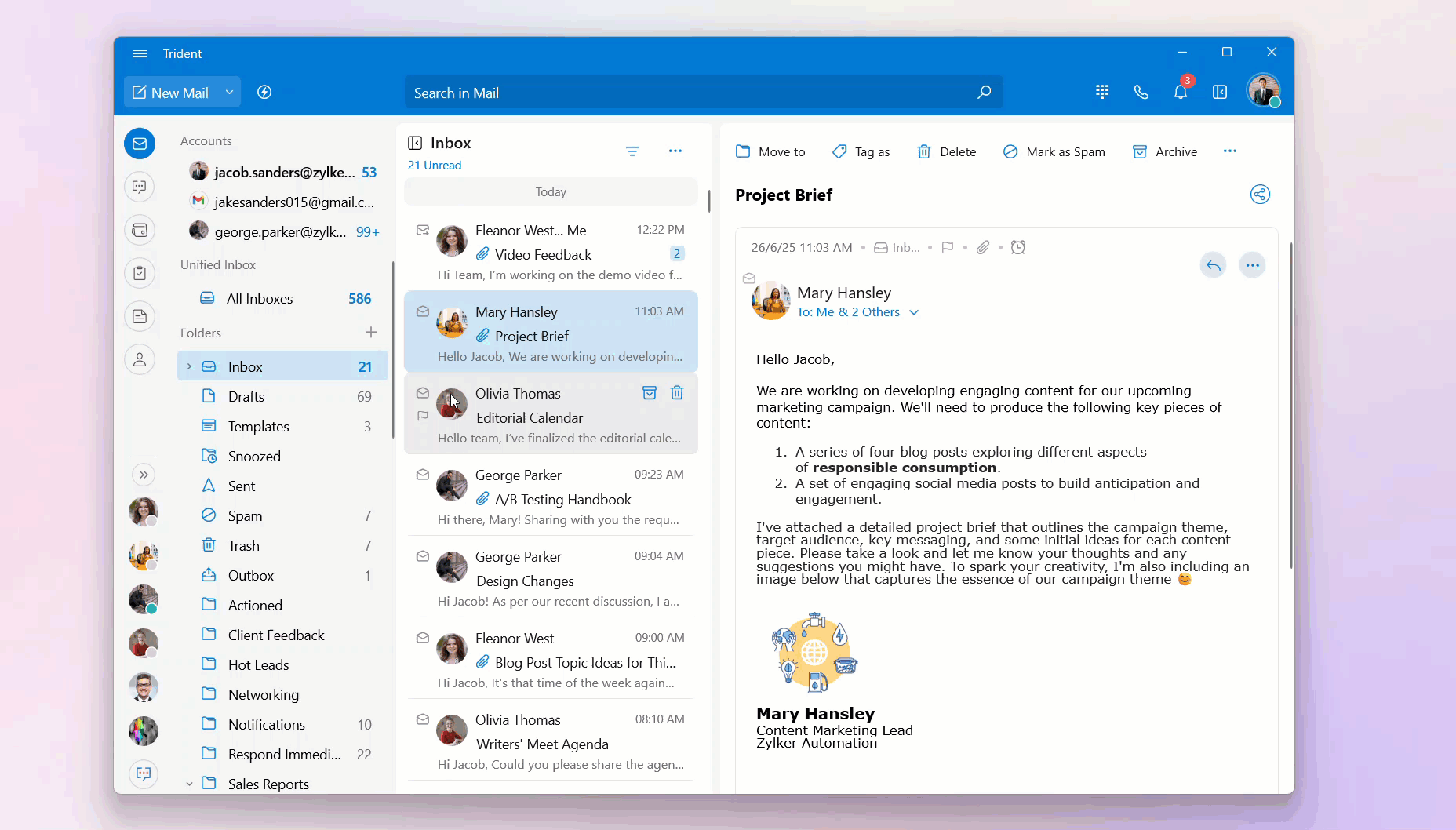Open All Inboxes unified view
The width and height of the screenshot is (1456, 830).
[x=282, y=298]
